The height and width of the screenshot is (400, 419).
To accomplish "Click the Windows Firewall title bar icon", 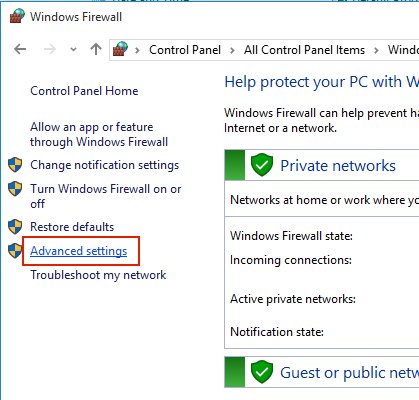I will [17, 16].
